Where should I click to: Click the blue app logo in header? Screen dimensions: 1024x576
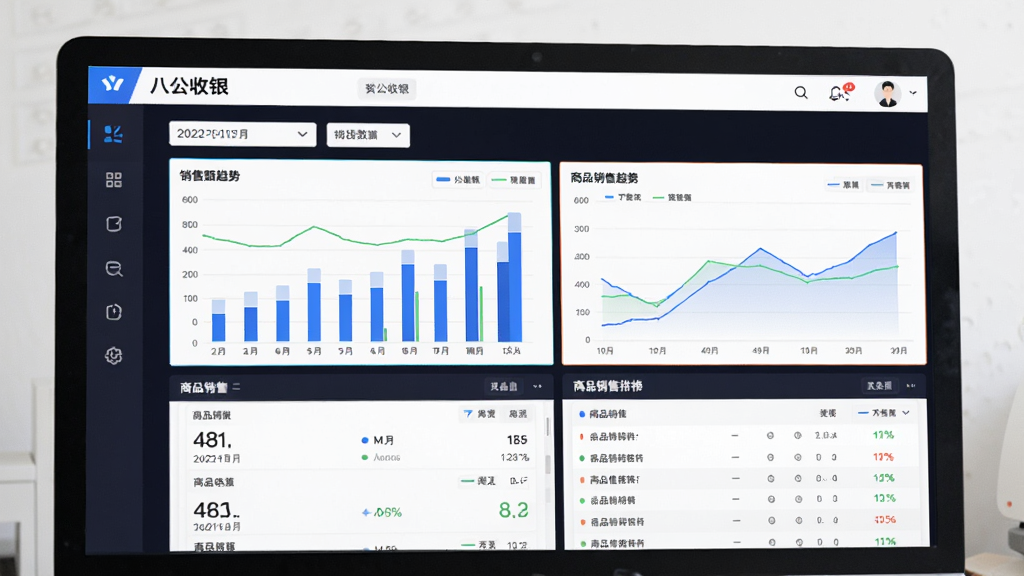(113, 84)
